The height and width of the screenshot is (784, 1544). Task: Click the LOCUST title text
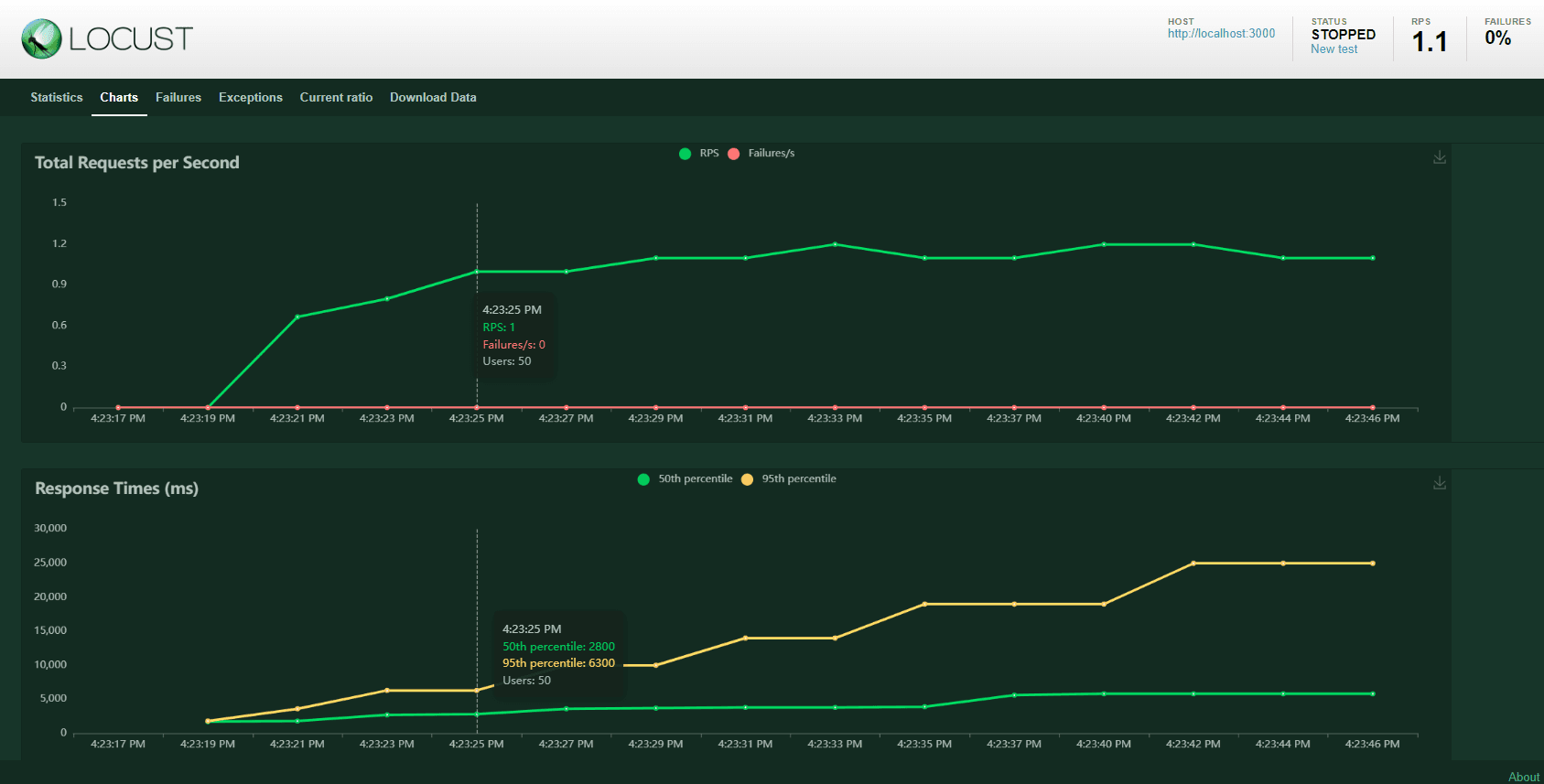tap(131, 38)
